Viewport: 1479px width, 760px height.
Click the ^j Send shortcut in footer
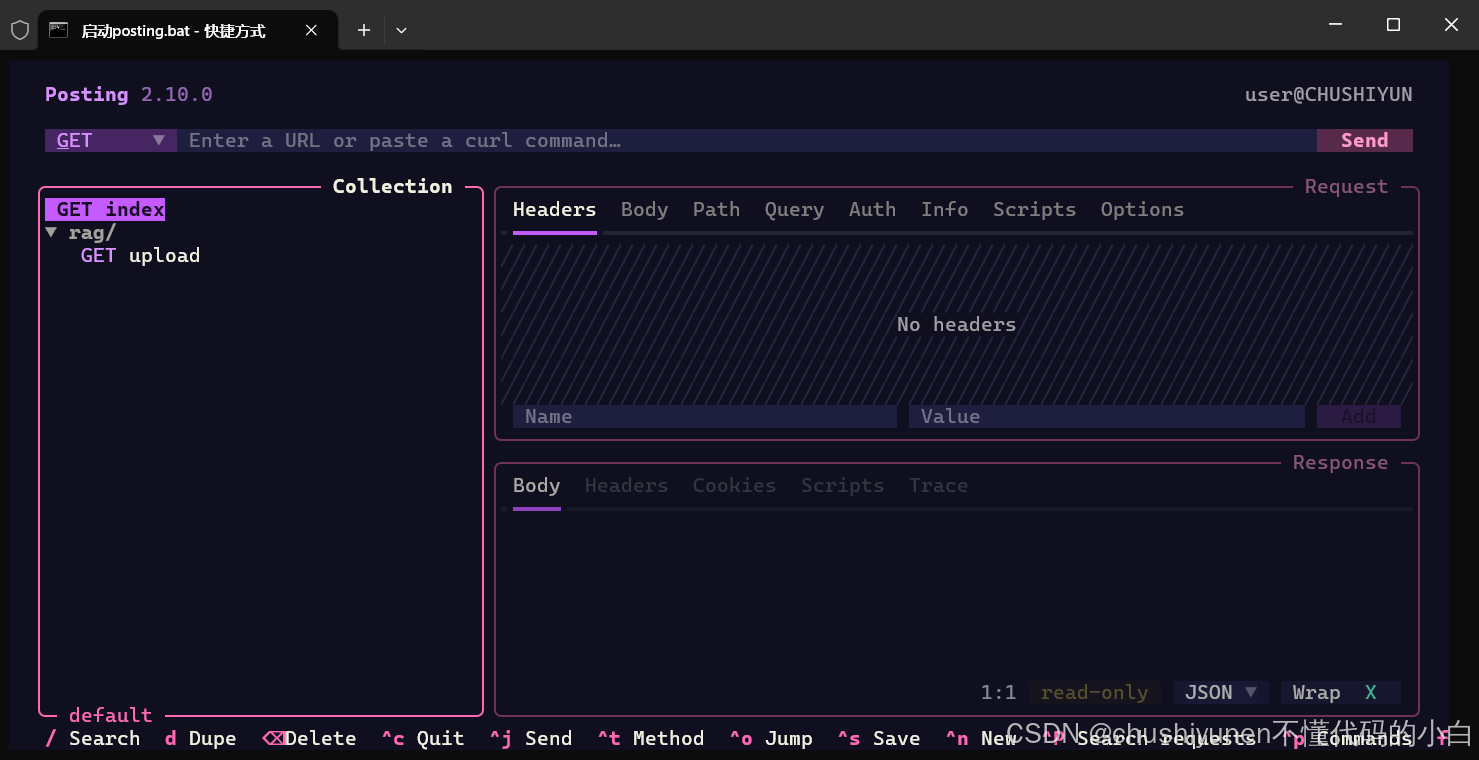pyautogui.click(x=530, y=738)
